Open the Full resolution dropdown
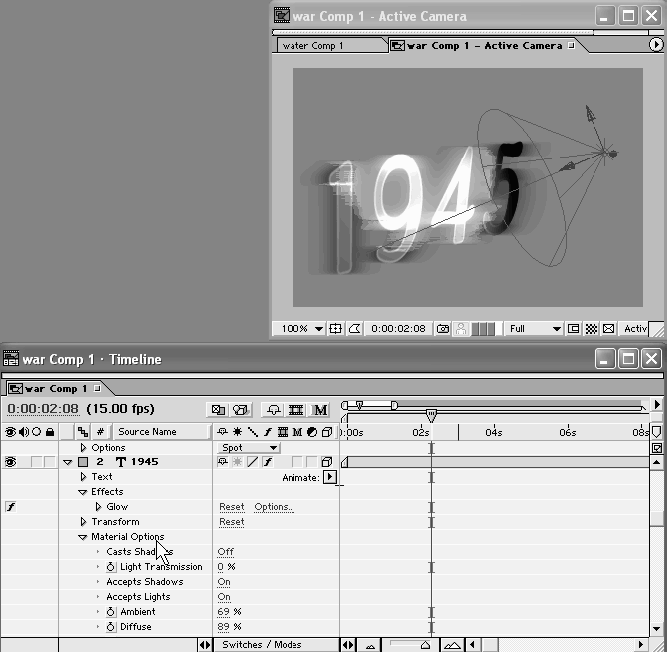Image resolution: width=667 pixels, height=652 pixels. (534, 328)
